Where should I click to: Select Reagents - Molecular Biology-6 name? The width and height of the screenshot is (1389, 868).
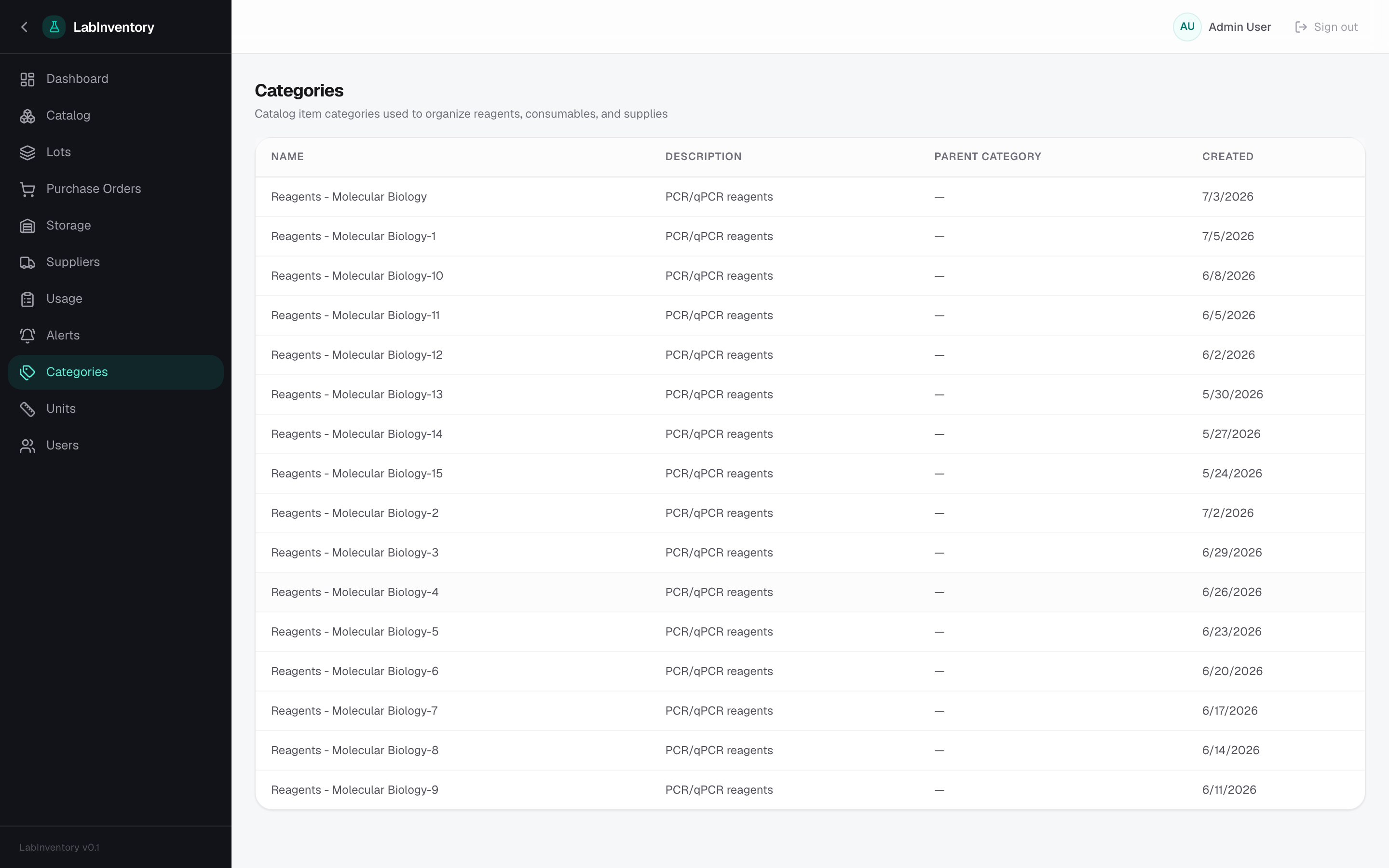[354, 672]
